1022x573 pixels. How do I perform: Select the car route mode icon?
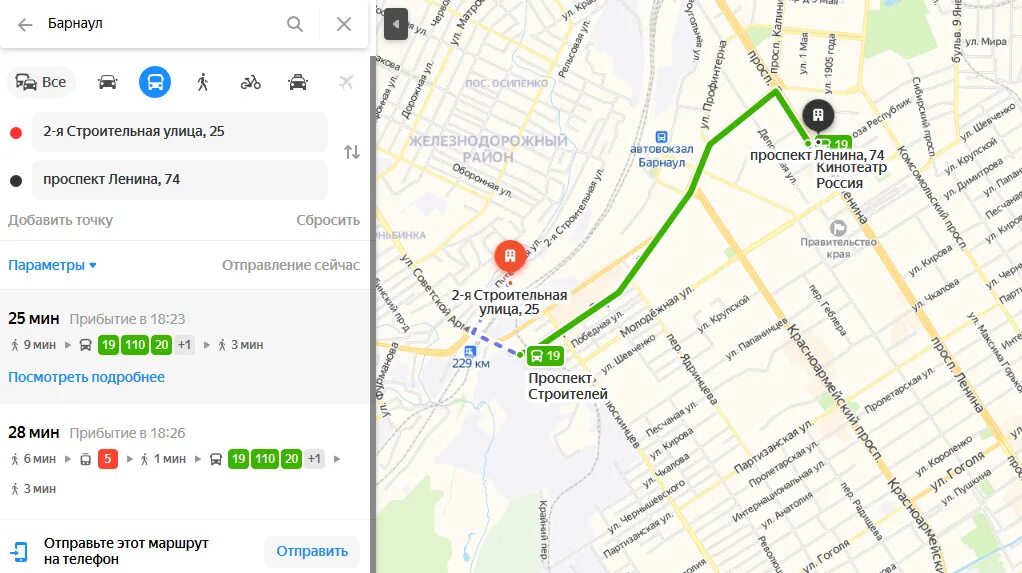(108, 82)
